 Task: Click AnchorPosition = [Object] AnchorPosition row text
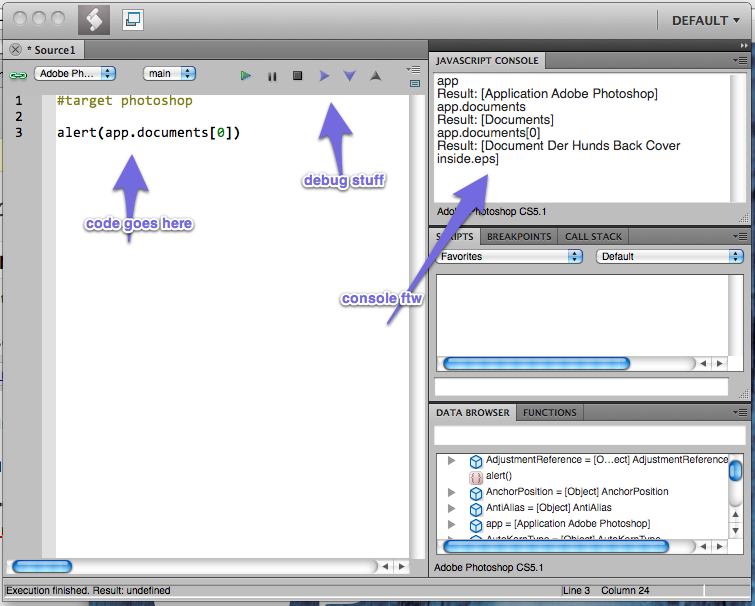(x=577, y=491)
